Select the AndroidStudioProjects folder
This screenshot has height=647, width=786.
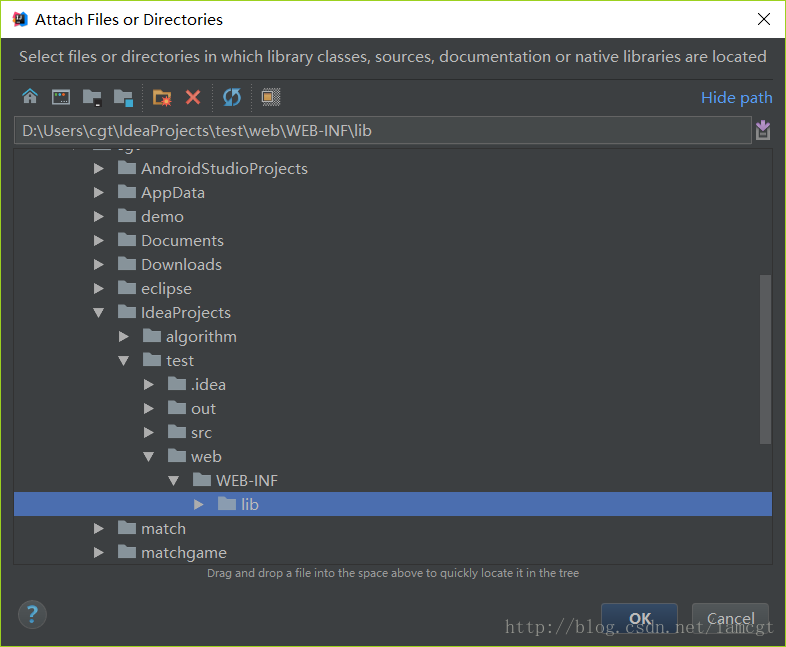(x=213, y=169)
